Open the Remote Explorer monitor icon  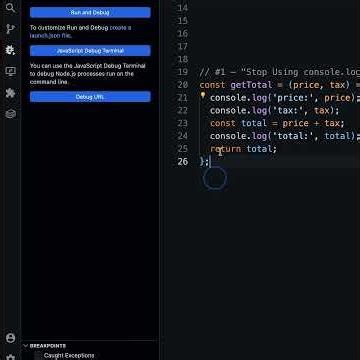(x=10, y=71)
